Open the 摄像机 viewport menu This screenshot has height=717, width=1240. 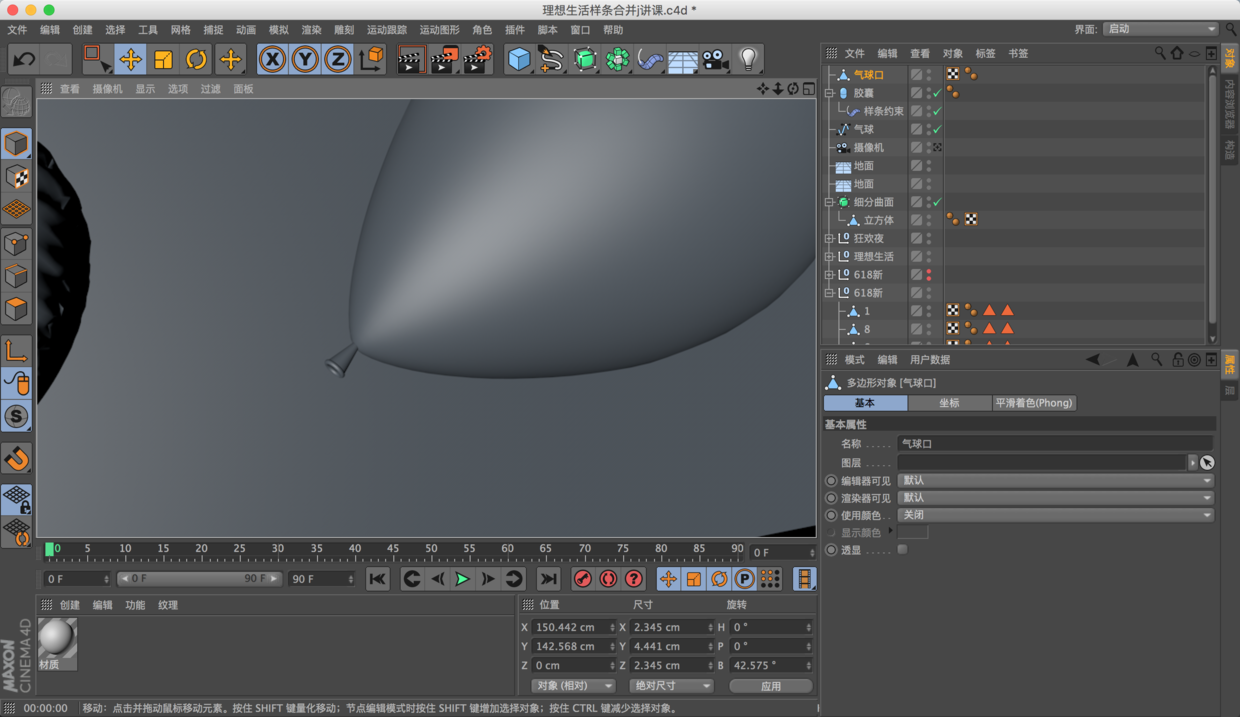pos(108,89)
